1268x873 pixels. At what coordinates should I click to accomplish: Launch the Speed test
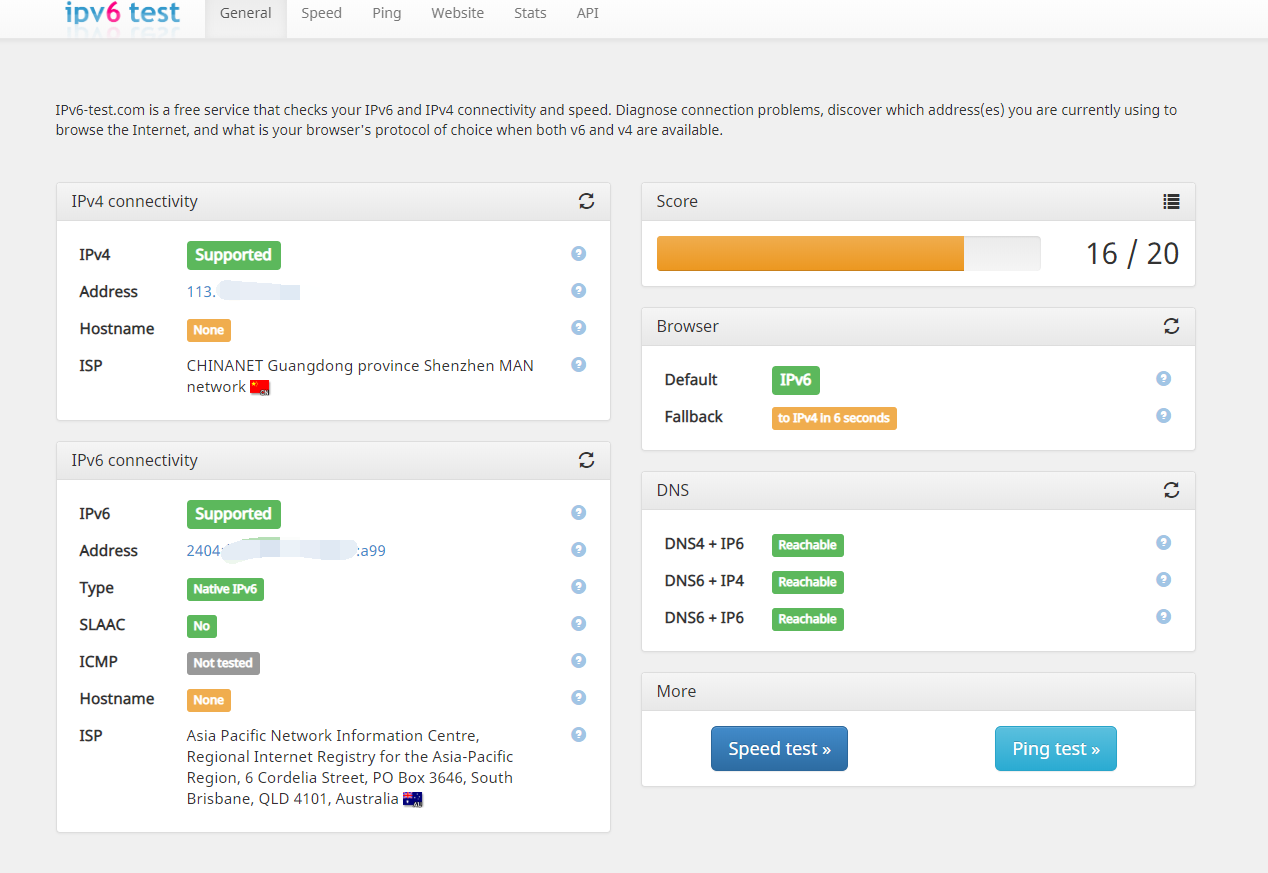779,748
